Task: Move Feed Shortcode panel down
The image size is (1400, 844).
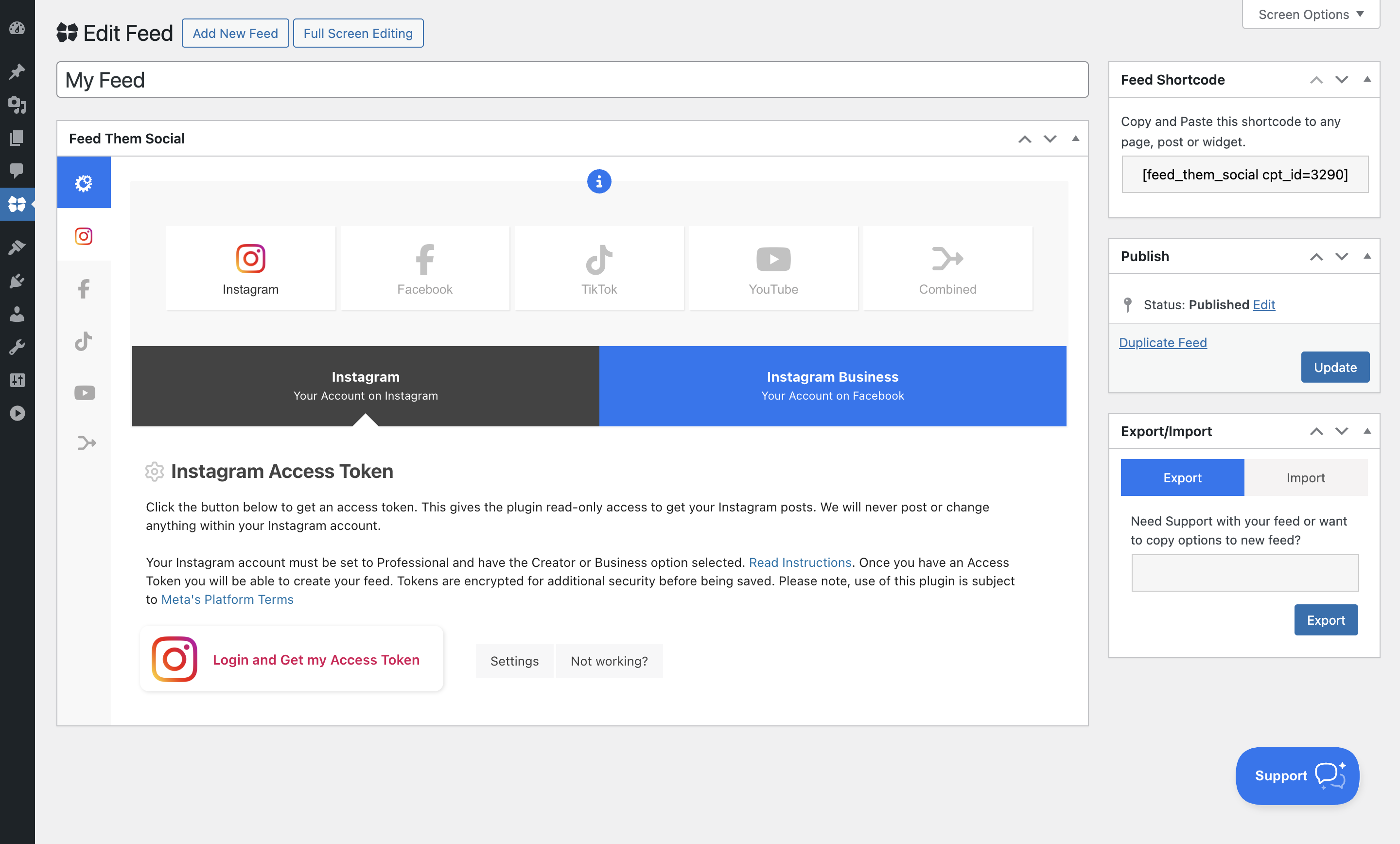Action: tap(1342, 80)
